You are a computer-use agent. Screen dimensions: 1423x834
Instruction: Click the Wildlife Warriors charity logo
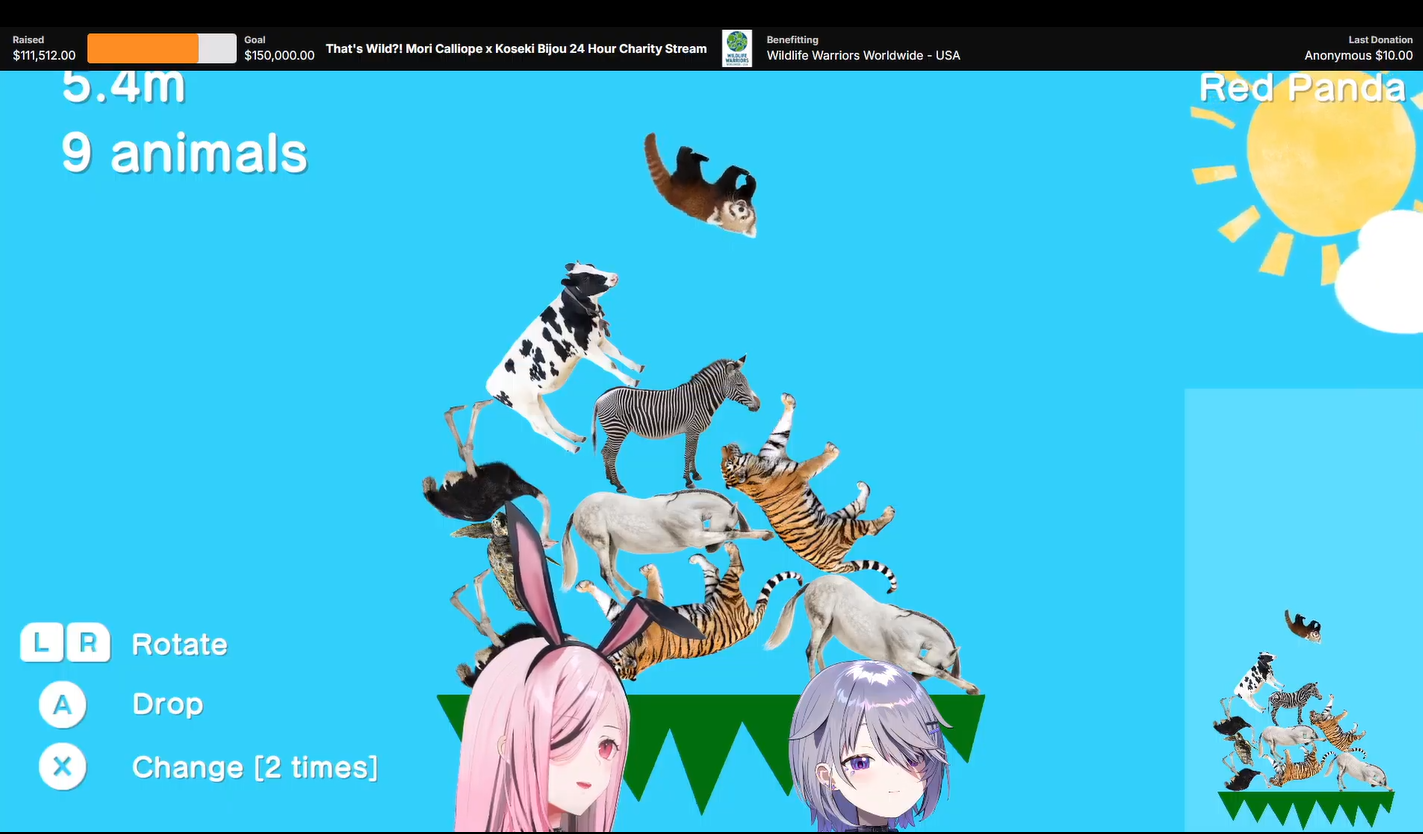(x=737, y=48)
